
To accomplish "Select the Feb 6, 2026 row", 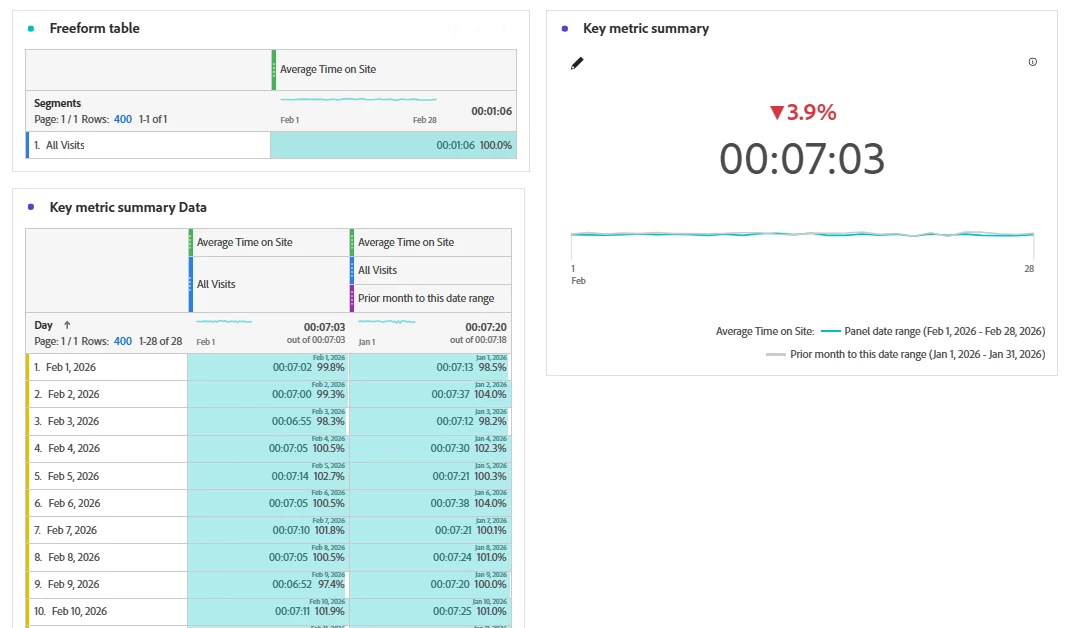I will pos(107,503).
